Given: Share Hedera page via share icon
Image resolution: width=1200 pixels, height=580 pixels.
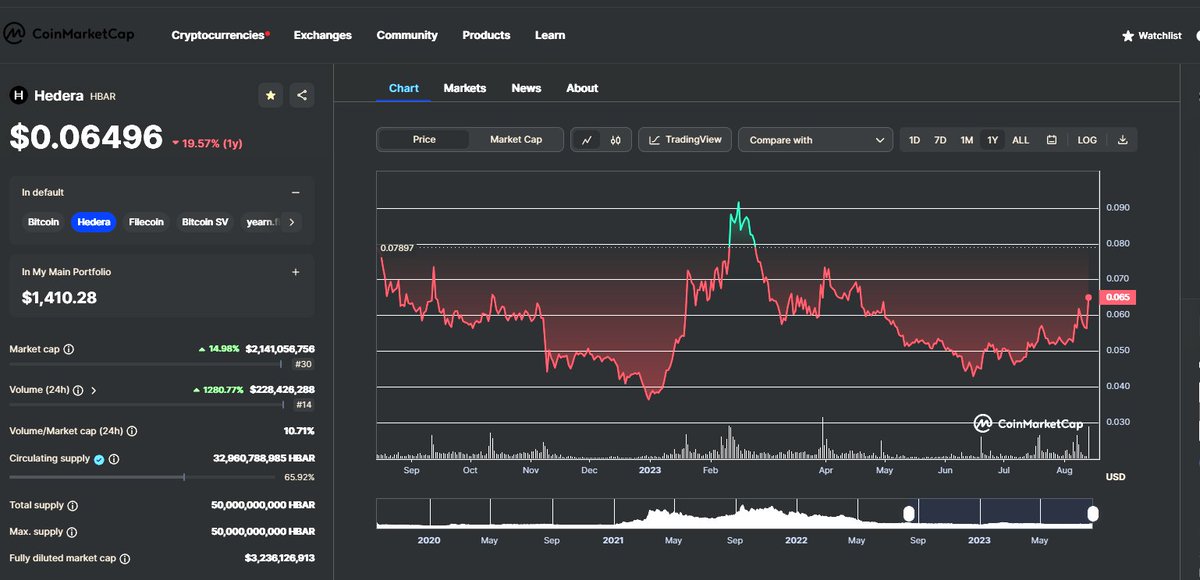Looking at the screenshot, I should pos(302,96).
